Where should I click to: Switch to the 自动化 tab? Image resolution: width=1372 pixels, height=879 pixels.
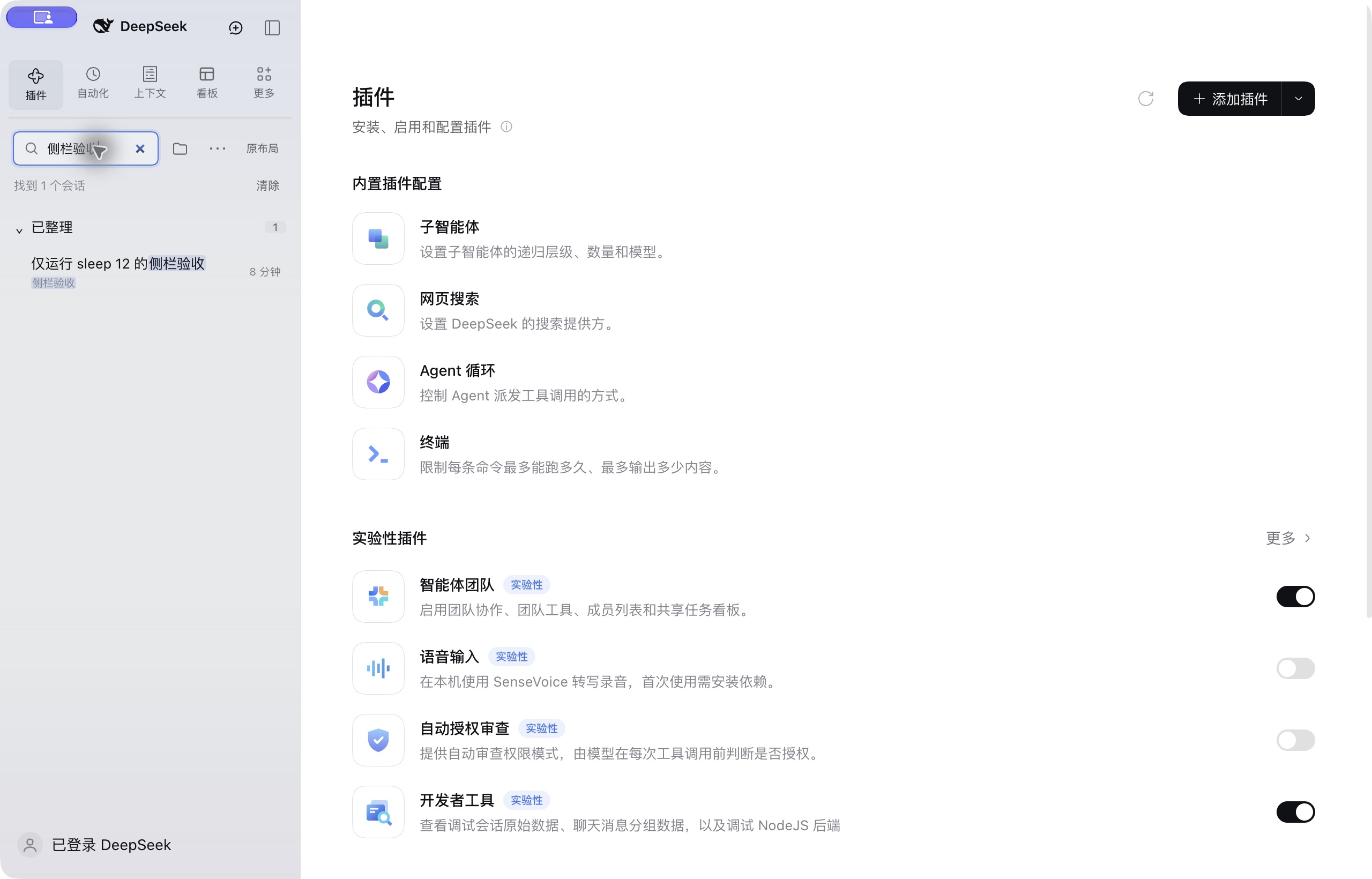[93, 83]
